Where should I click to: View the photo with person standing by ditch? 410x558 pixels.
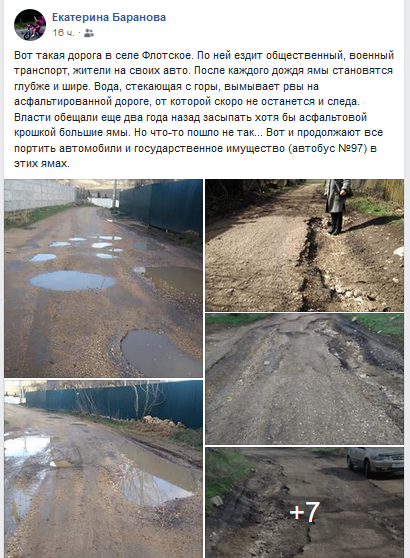coord(305,245)
